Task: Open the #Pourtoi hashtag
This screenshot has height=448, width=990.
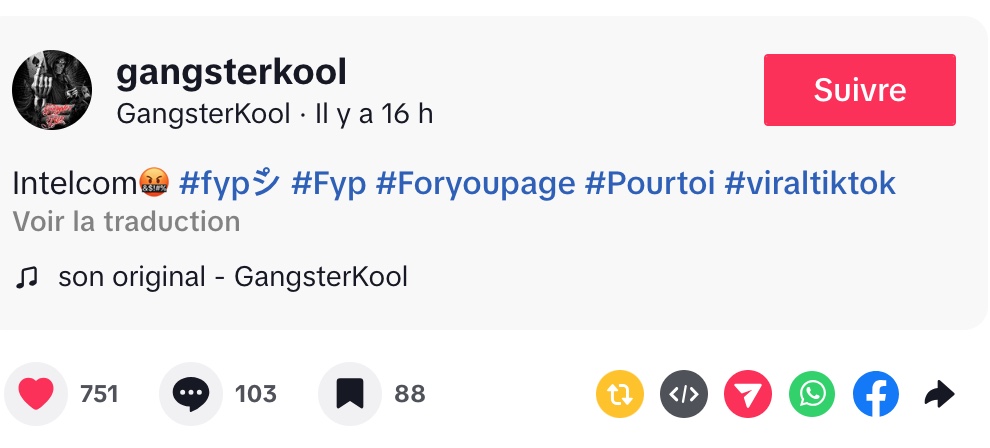Action: [649, 183]
